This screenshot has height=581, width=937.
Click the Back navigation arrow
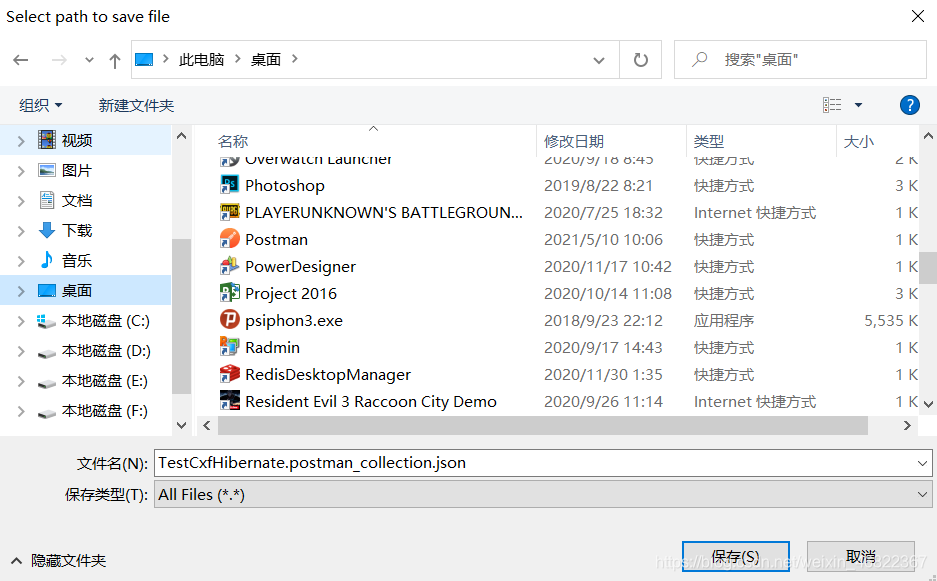coord(21,60)
